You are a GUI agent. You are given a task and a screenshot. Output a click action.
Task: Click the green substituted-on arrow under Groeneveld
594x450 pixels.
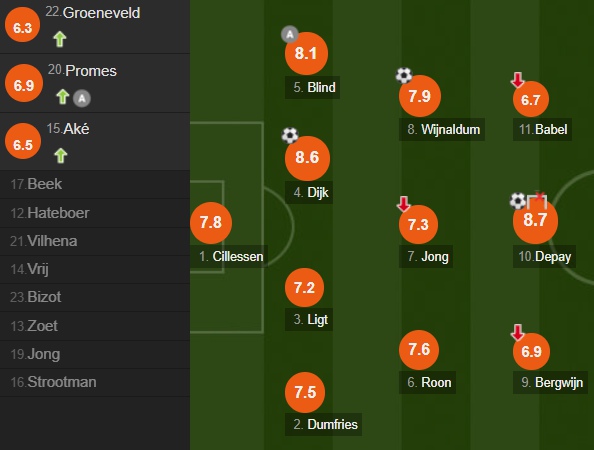(x=60, y=39)
